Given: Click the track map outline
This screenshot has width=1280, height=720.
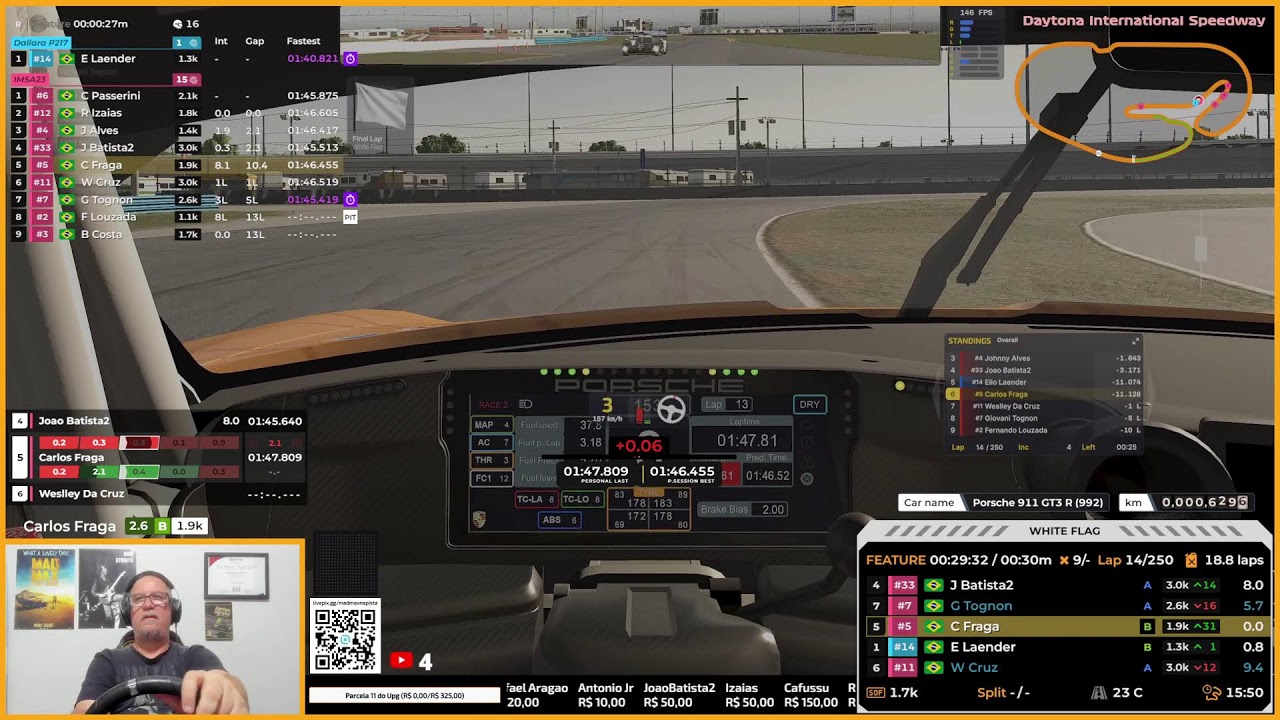Looking at the screenshot, I should [x=1133, y=100].
